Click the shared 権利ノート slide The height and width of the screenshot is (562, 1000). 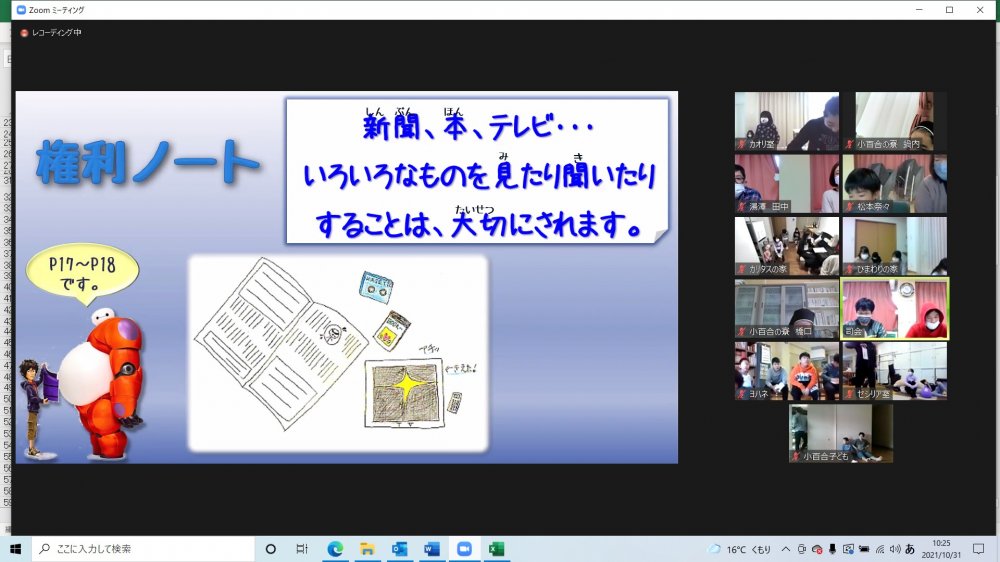pos(346,277)
